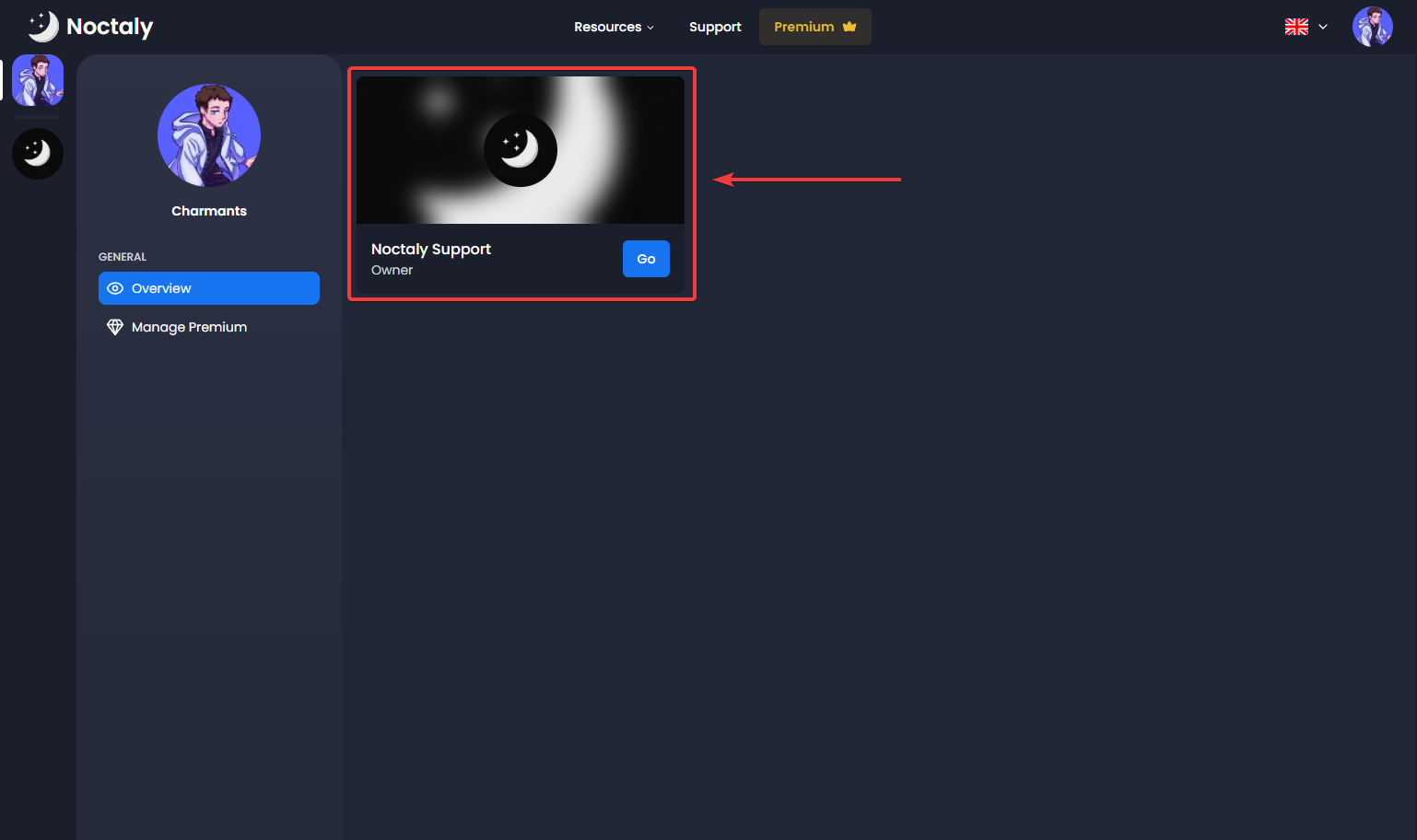Viewport: 1417px width, 840px height.
Task: Open the Support menu item
Action: [715, 27]
